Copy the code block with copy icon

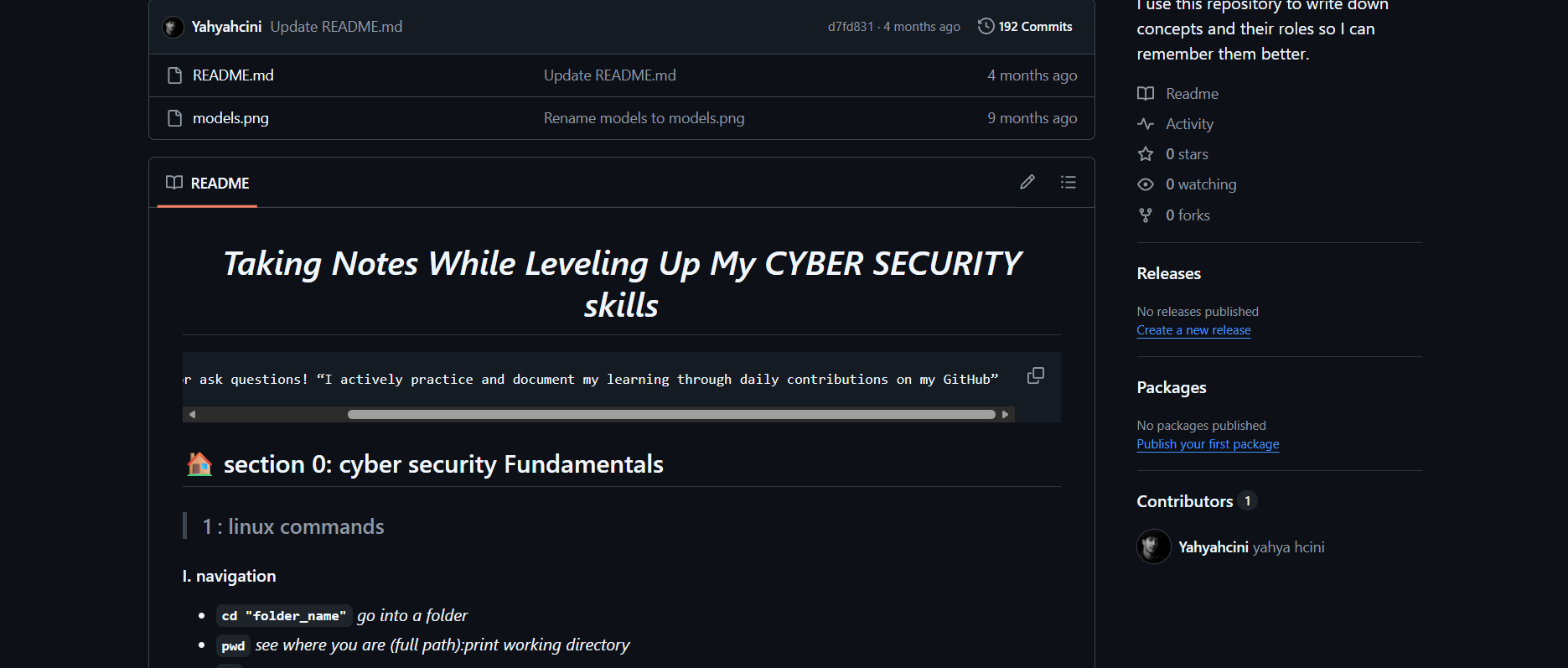pyautogui.click(x=1036, y=375)
